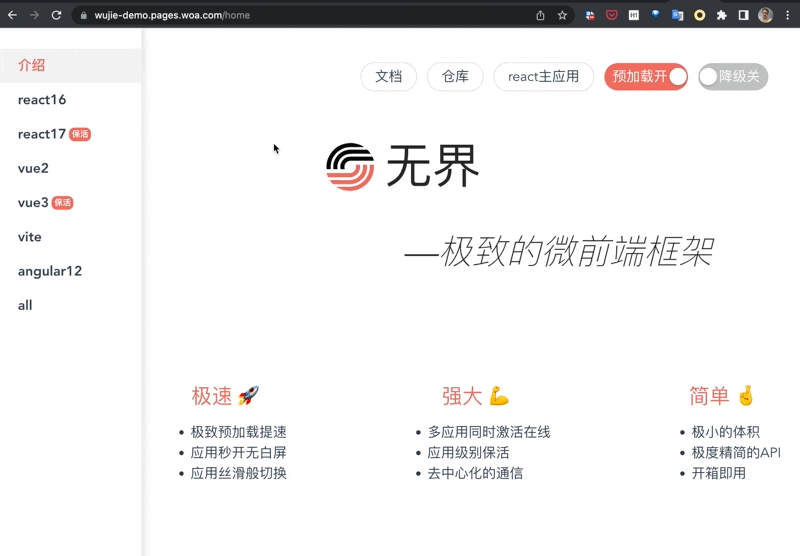Turn off the 预加载开 preload switch
800x556 pixels.
coord(646,77)
